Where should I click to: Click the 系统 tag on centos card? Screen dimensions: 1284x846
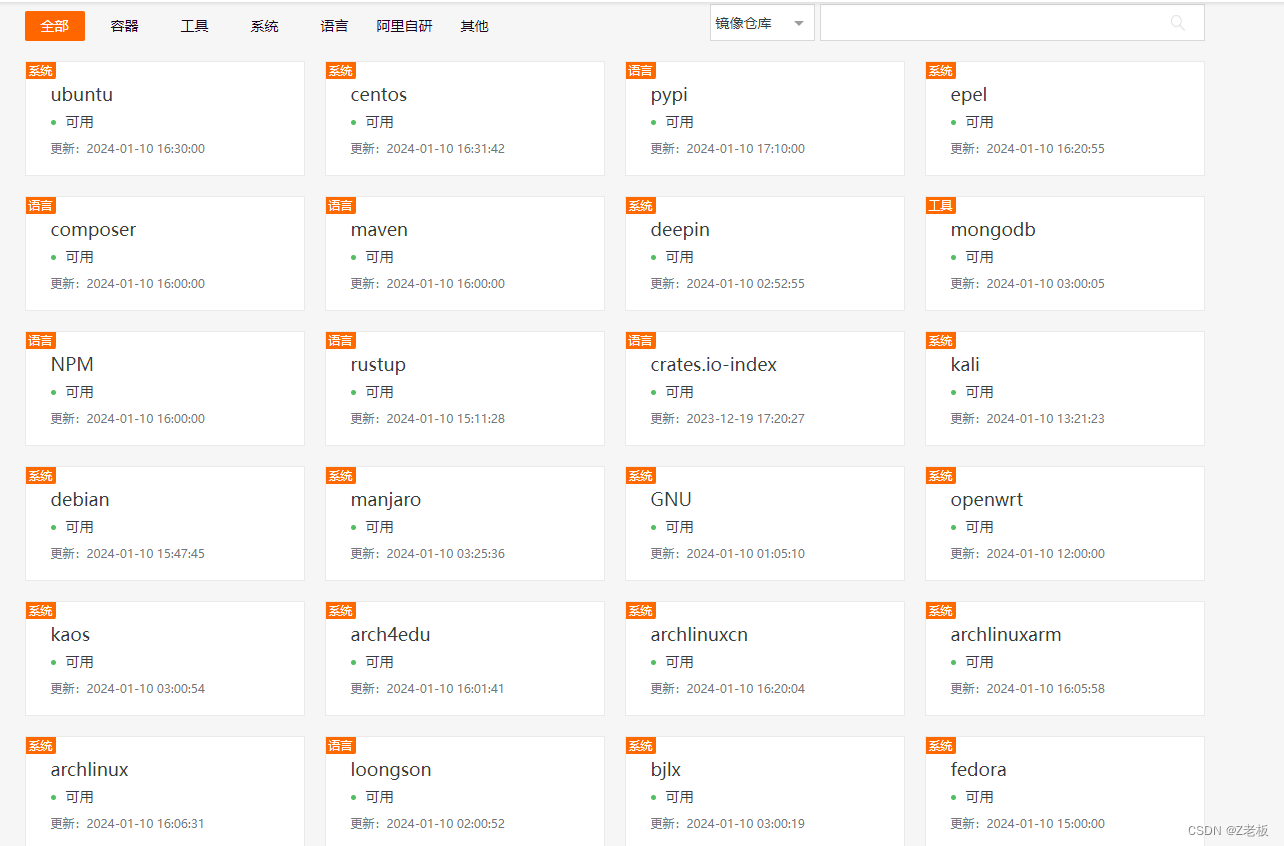[341, 70]
